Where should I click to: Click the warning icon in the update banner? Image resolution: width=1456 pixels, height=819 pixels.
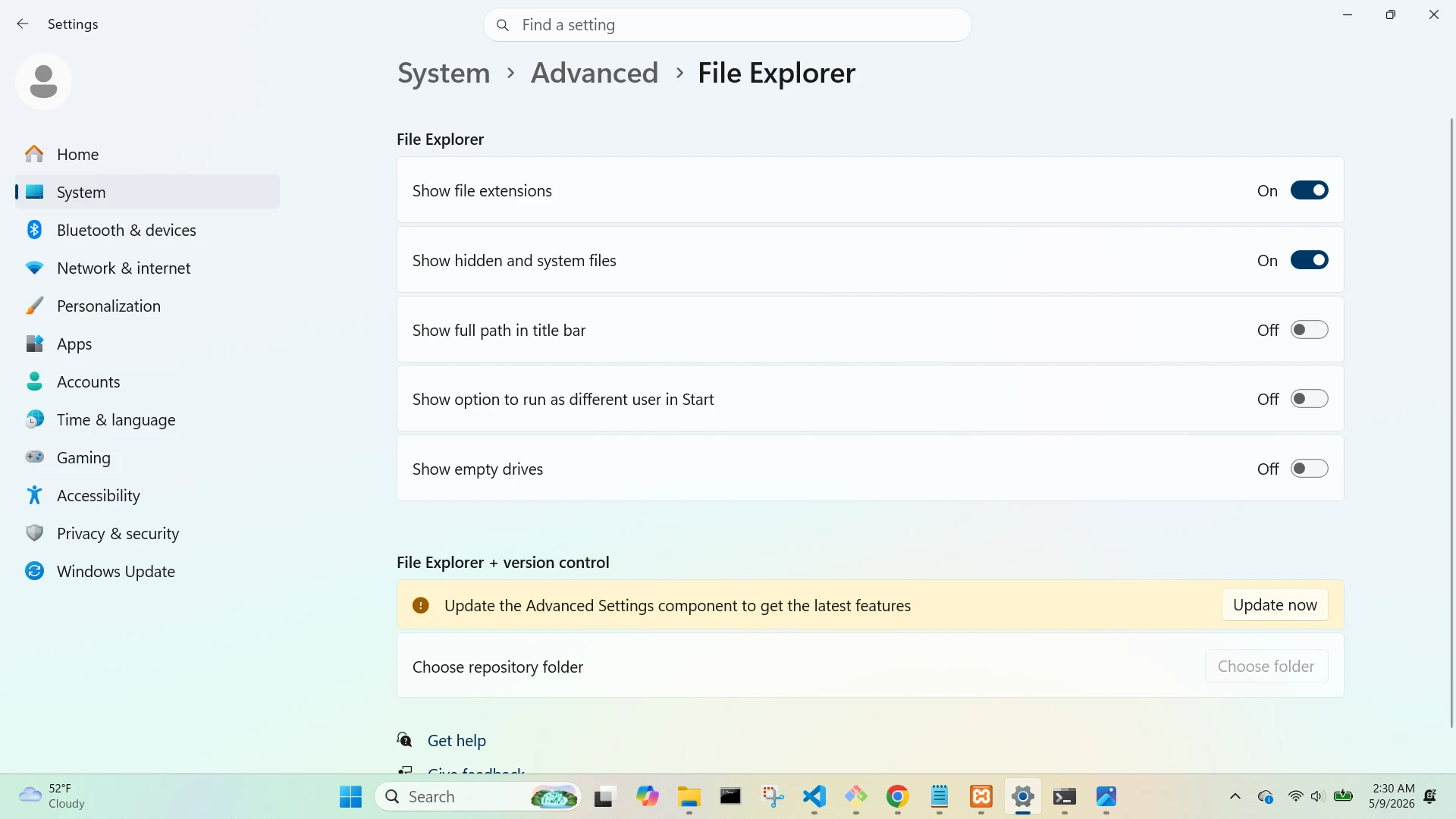tap(421, 605)
